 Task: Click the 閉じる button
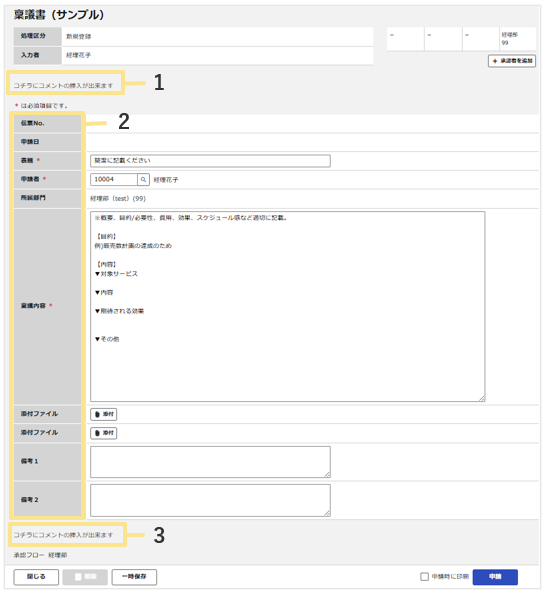pos(36,577)
